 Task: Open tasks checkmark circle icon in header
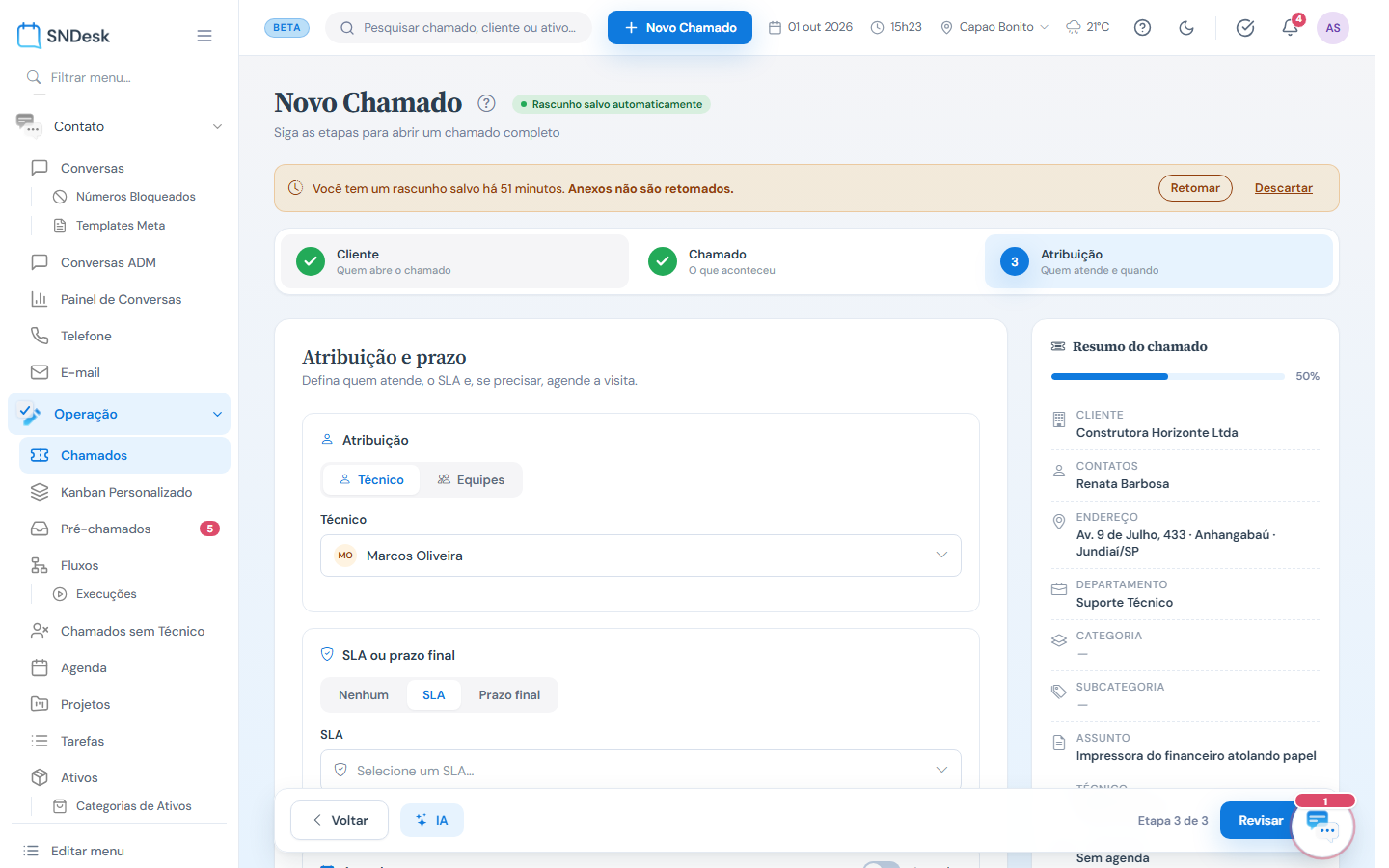pyautogui.click(x=1245, y=27)
